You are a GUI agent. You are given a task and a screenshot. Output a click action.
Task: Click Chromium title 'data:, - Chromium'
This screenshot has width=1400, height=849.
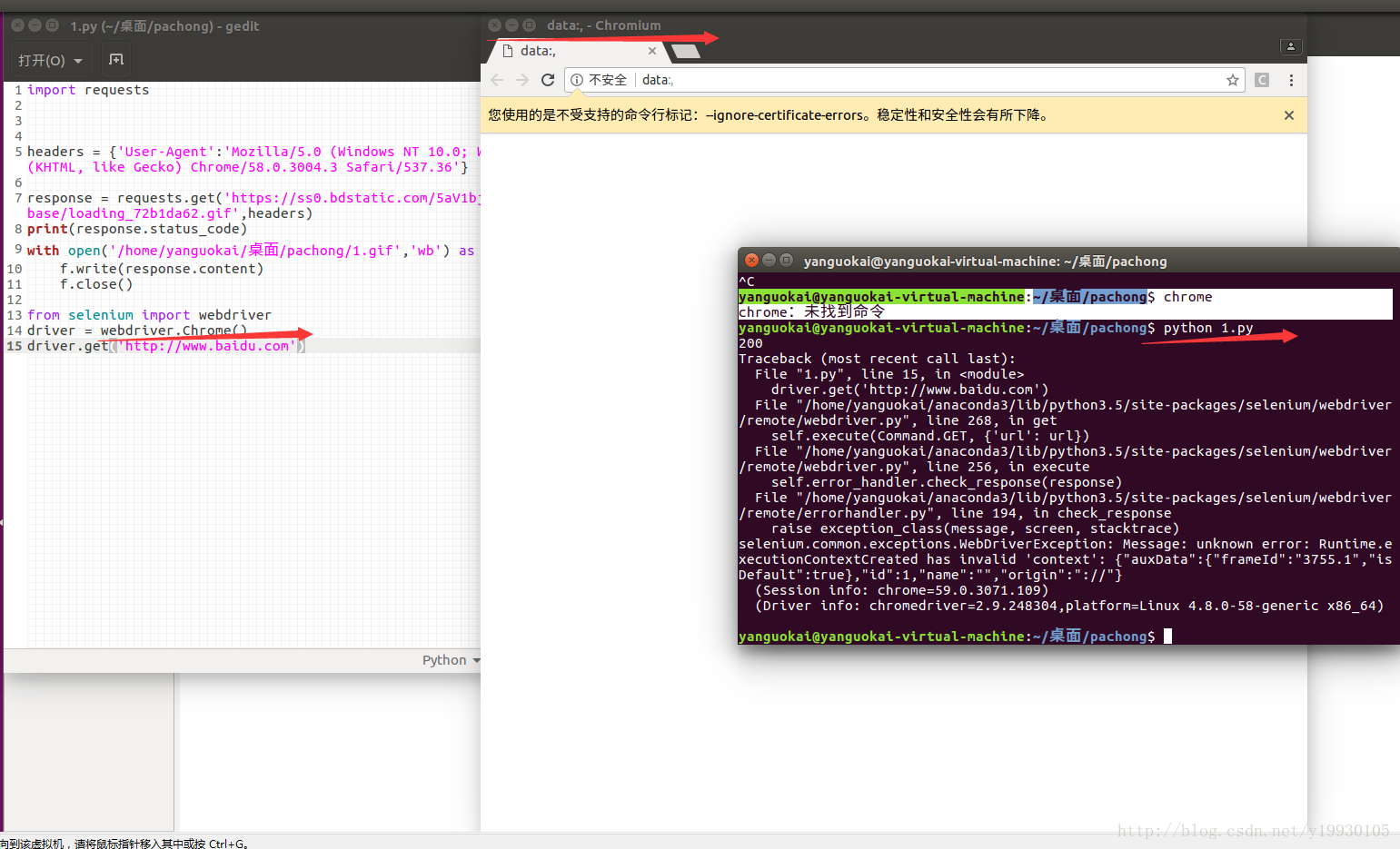click(604, 25)
